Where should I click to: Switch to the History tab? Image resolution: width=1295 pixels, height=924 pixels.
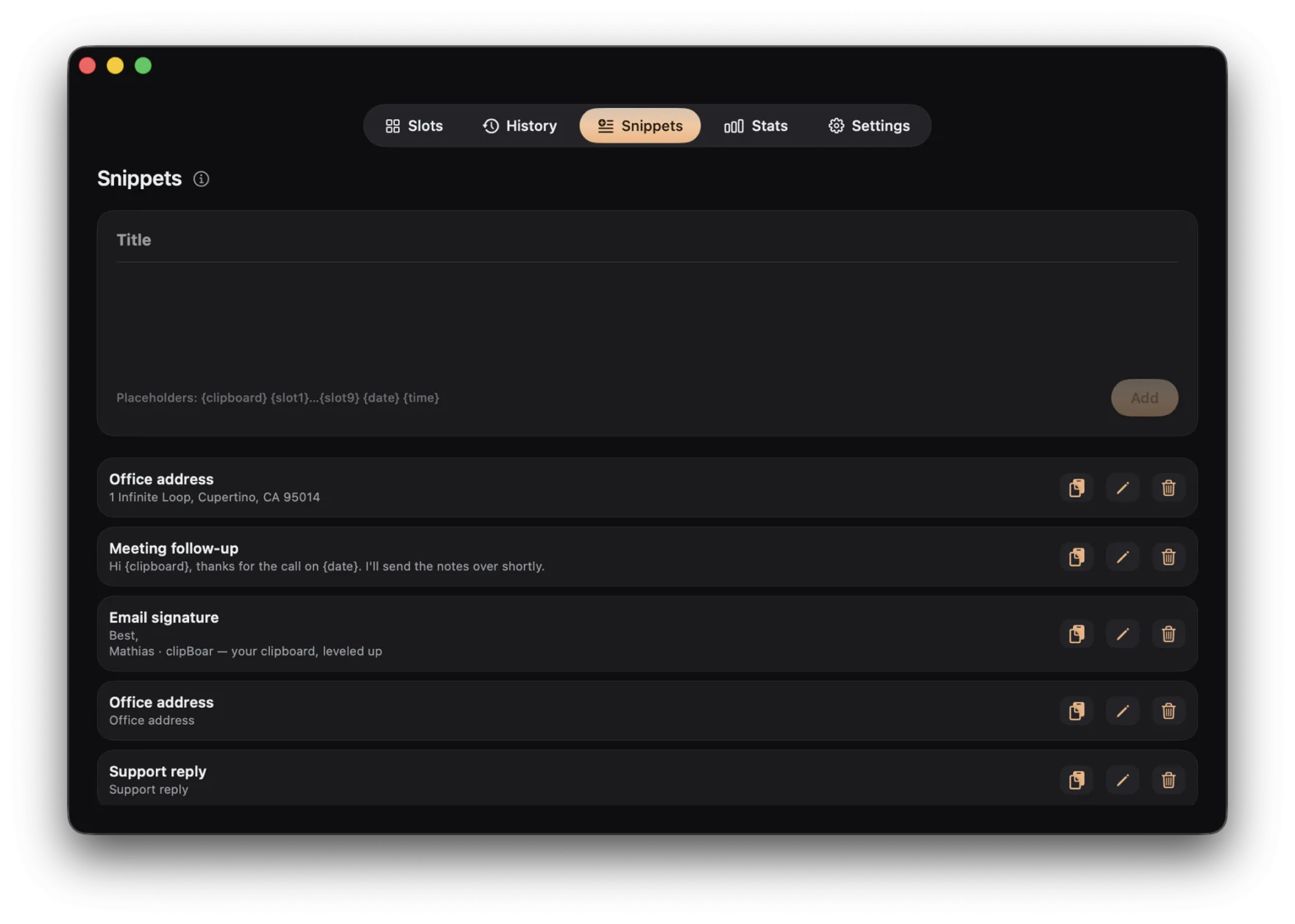519,126
